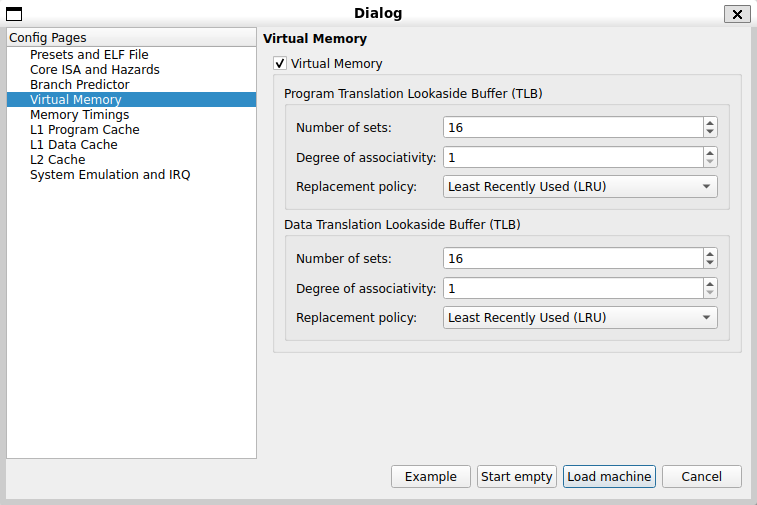
Task: Increase Data TLB degree of associativity
Action: click(x=710, y=284)
